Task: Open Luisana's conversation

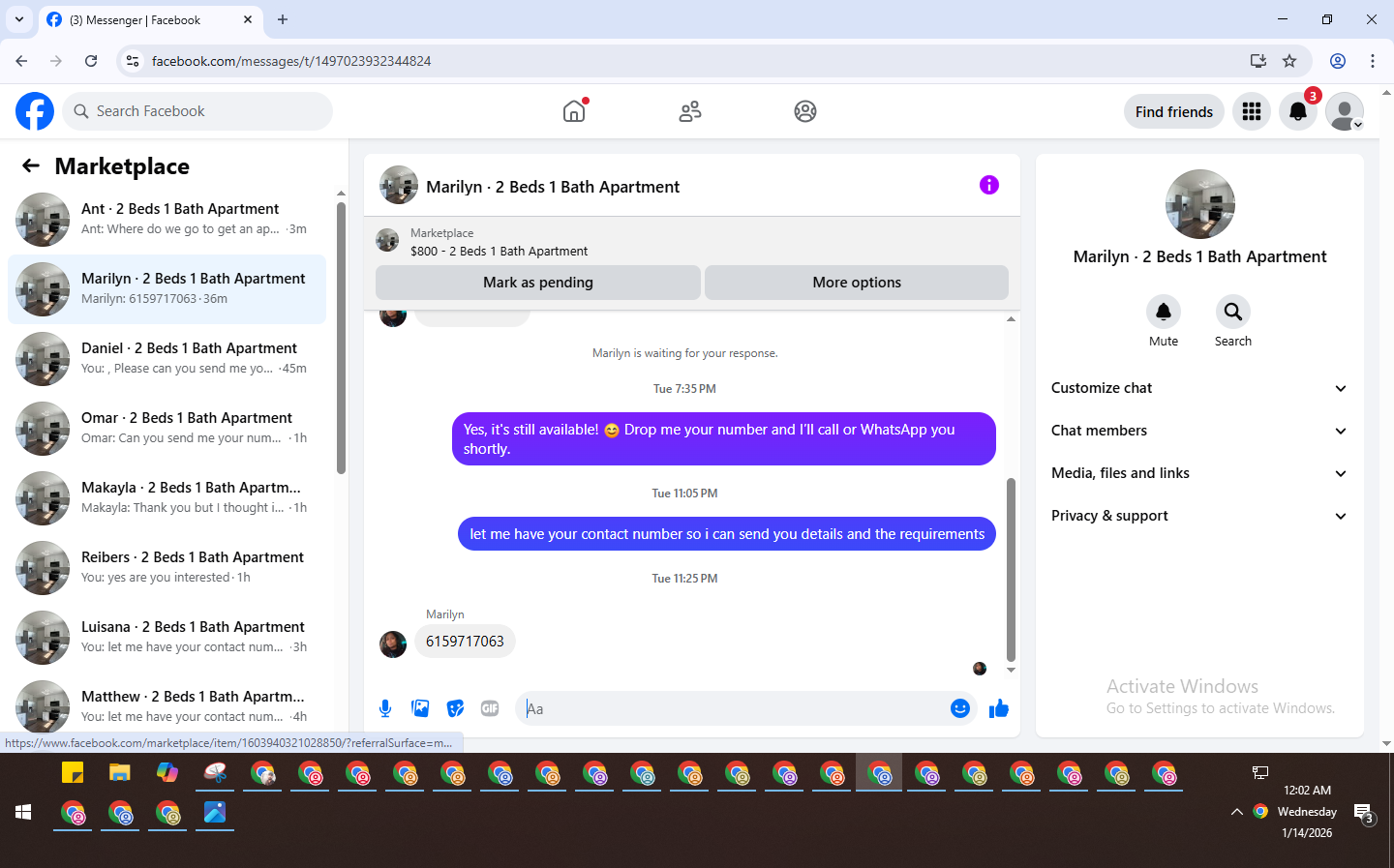Action: click(167, 638)
